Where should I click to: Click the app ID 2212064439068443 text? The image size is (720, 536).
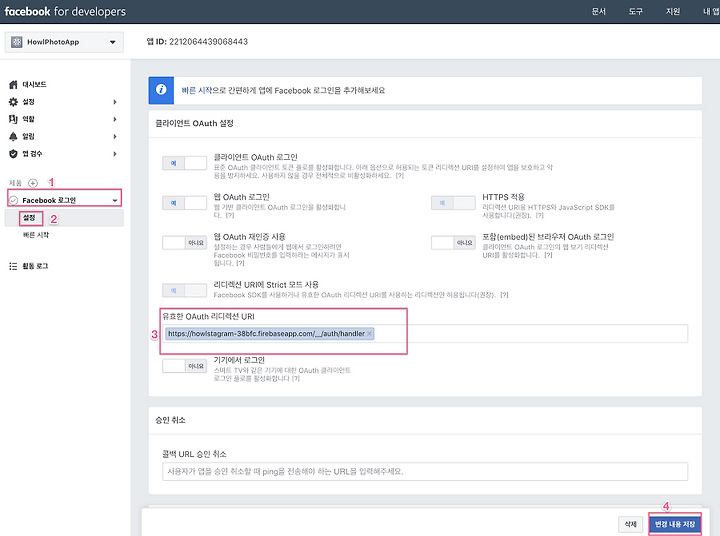(x=208, y=42)
